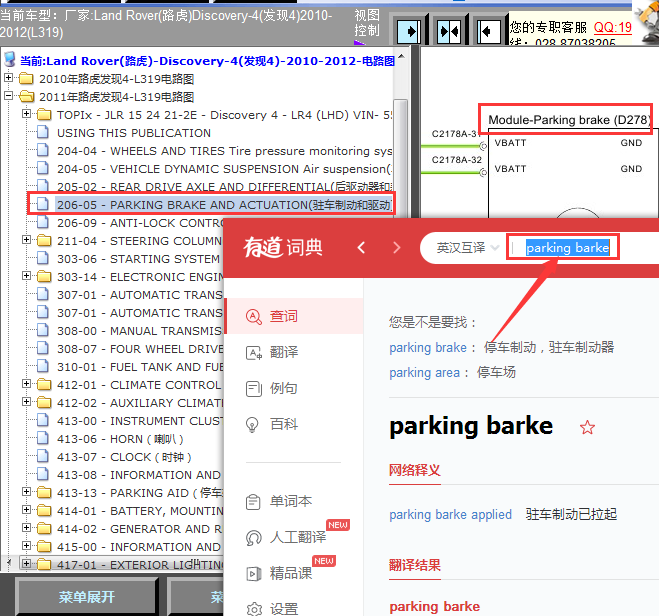The image size is (659, 616).
Task: Click the parking area suggestion link
Action: [x=424, y=373]
